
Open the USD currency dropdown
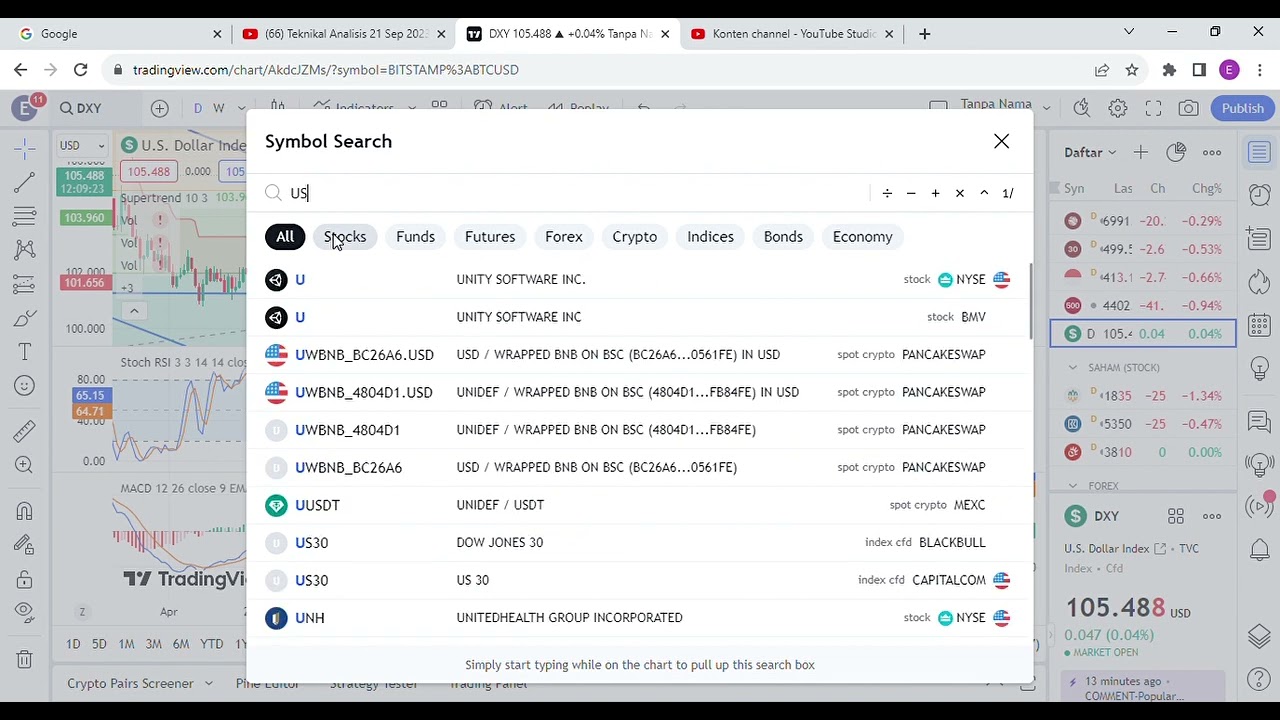pyautogui.click(x=82, y=146)
